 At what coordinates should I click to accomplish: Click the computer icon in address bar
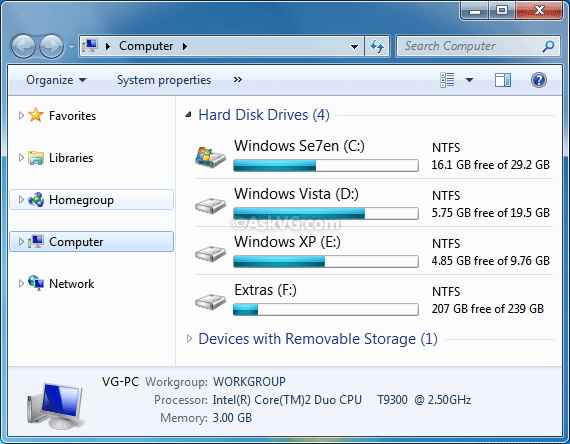pos(89,46)
